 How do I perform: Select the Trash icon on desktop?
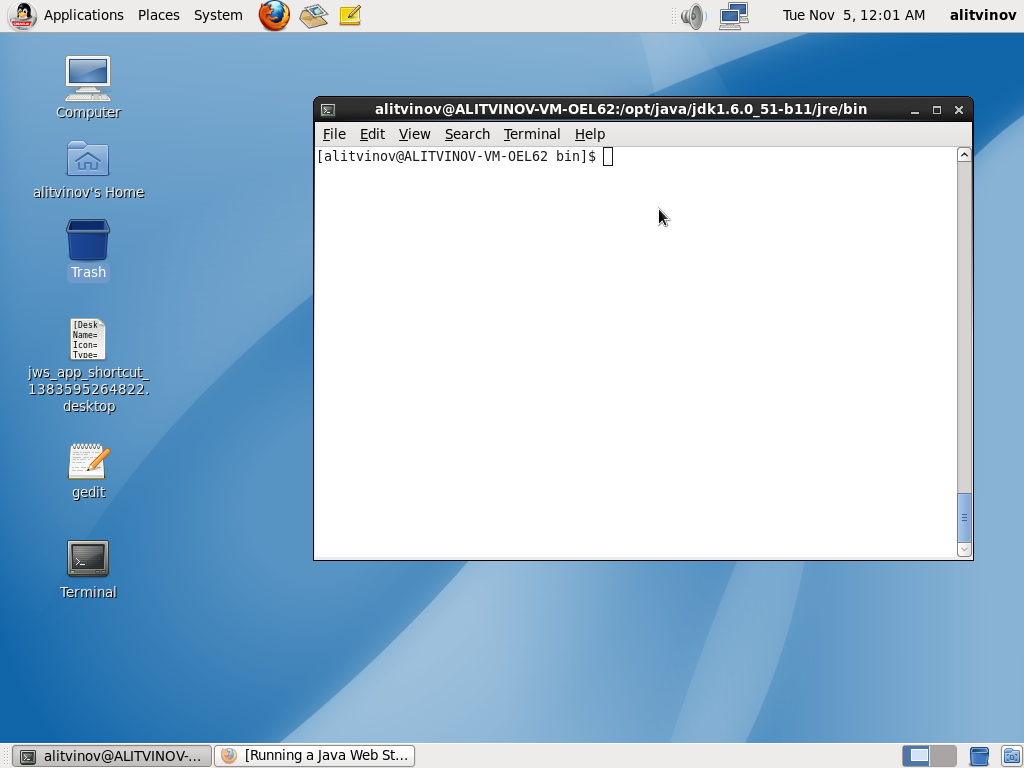click(88, 241)
